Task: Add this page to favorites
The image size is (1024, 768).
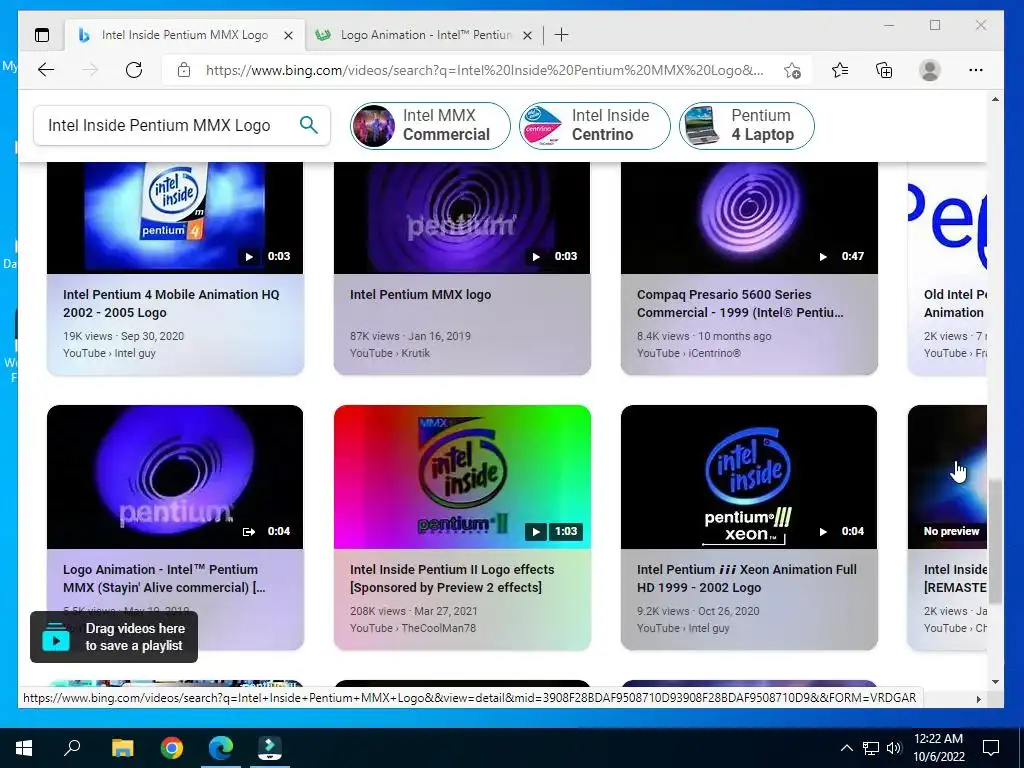Action: pos(792,71)
